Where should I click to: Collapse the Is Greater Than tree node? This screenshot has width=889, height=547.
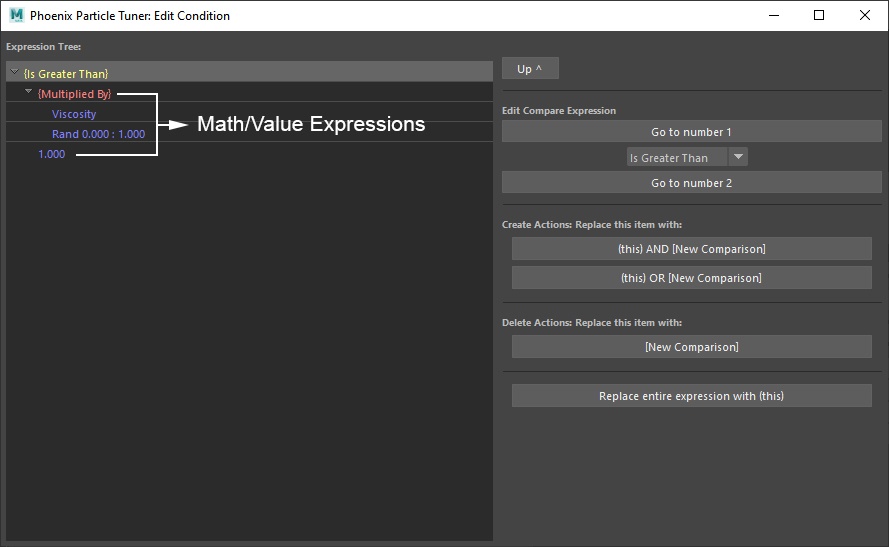click(15, 72)
